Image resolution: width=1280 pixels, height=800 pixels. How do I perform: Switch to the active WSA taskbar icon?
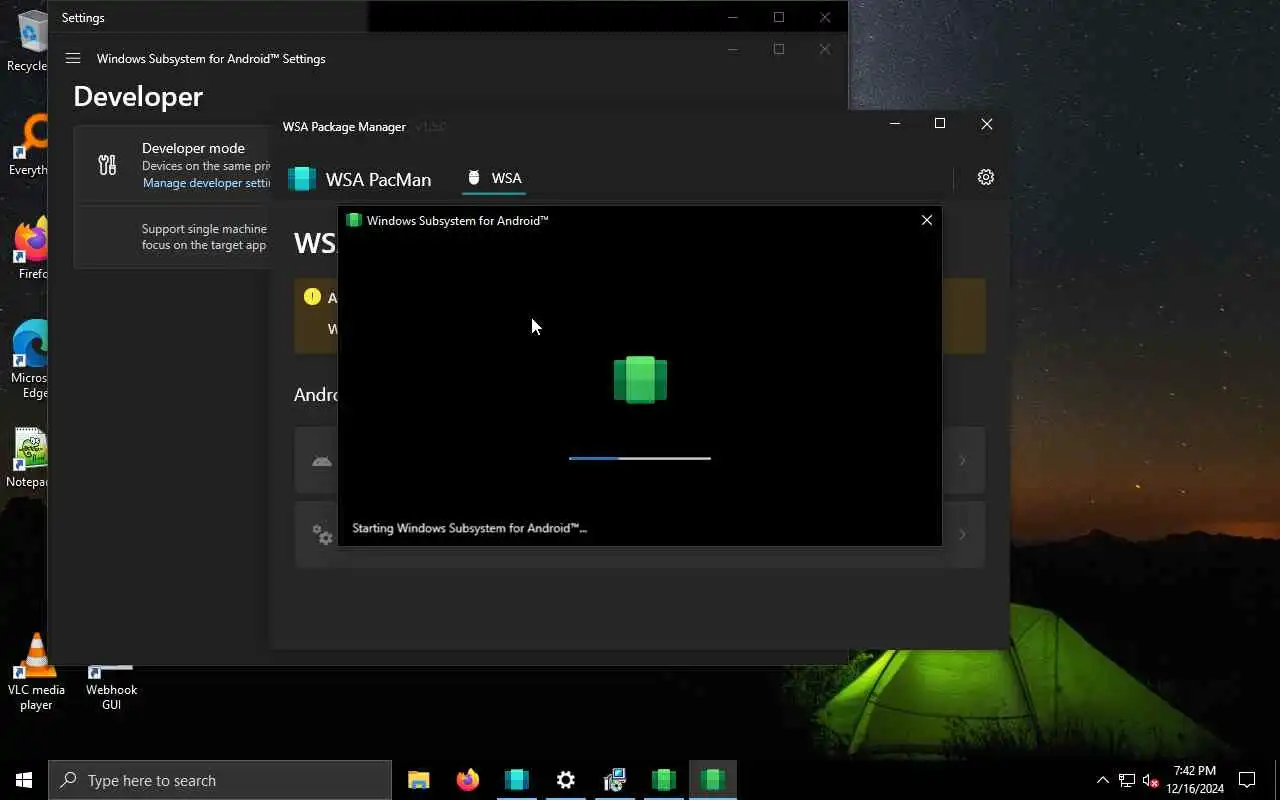(x=712, y=780)
